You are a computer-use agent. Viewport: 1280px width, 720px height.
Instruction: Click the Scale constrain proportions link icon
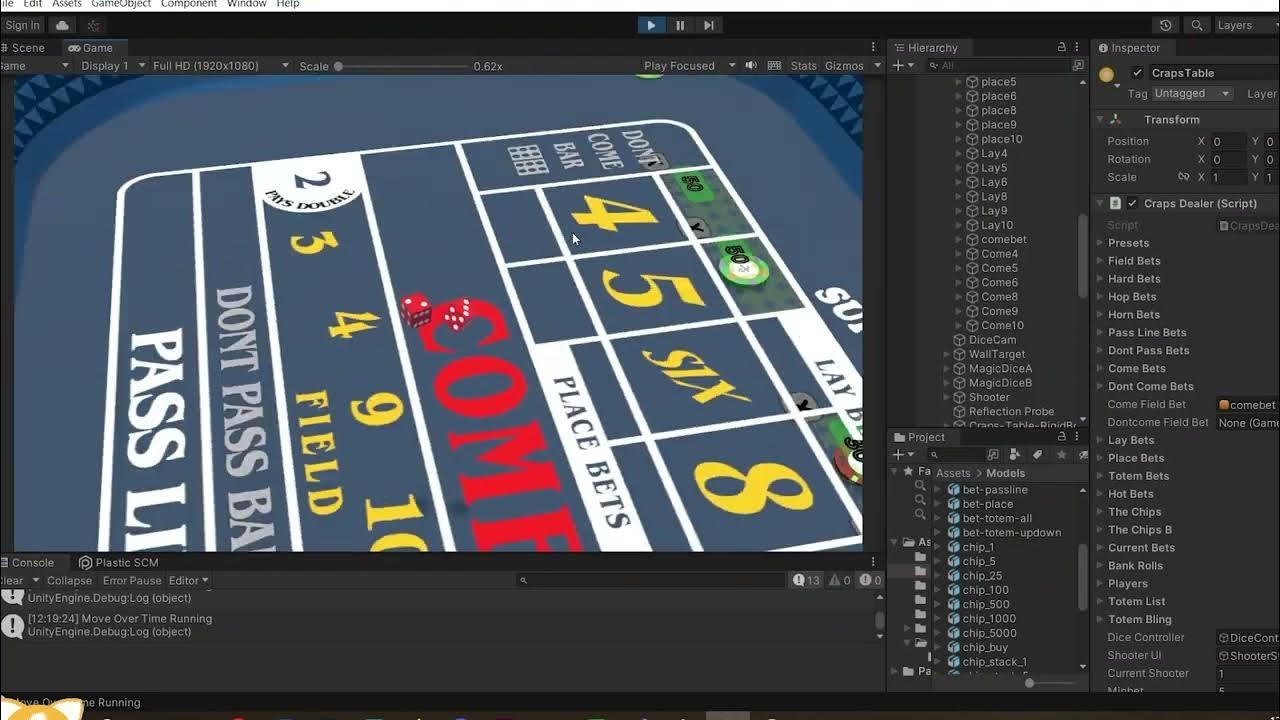[1184, 177]
